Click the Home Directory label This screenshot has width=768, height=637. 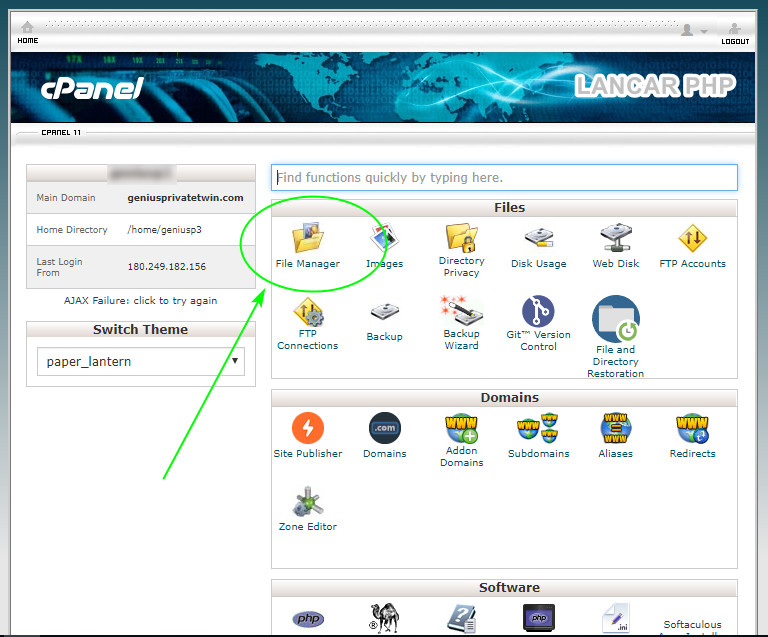tap(72, 230)
